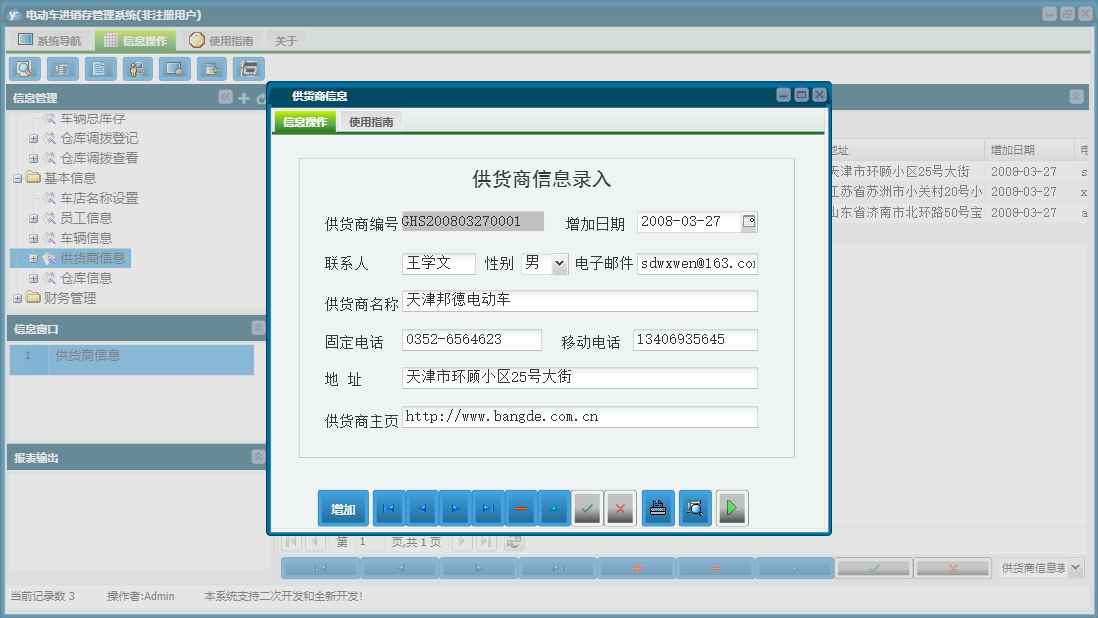Screen dimensions: 1098x618
Task: Collapse the 报表输出 panel
Action: pyautogui.click(x=258, y=457)
